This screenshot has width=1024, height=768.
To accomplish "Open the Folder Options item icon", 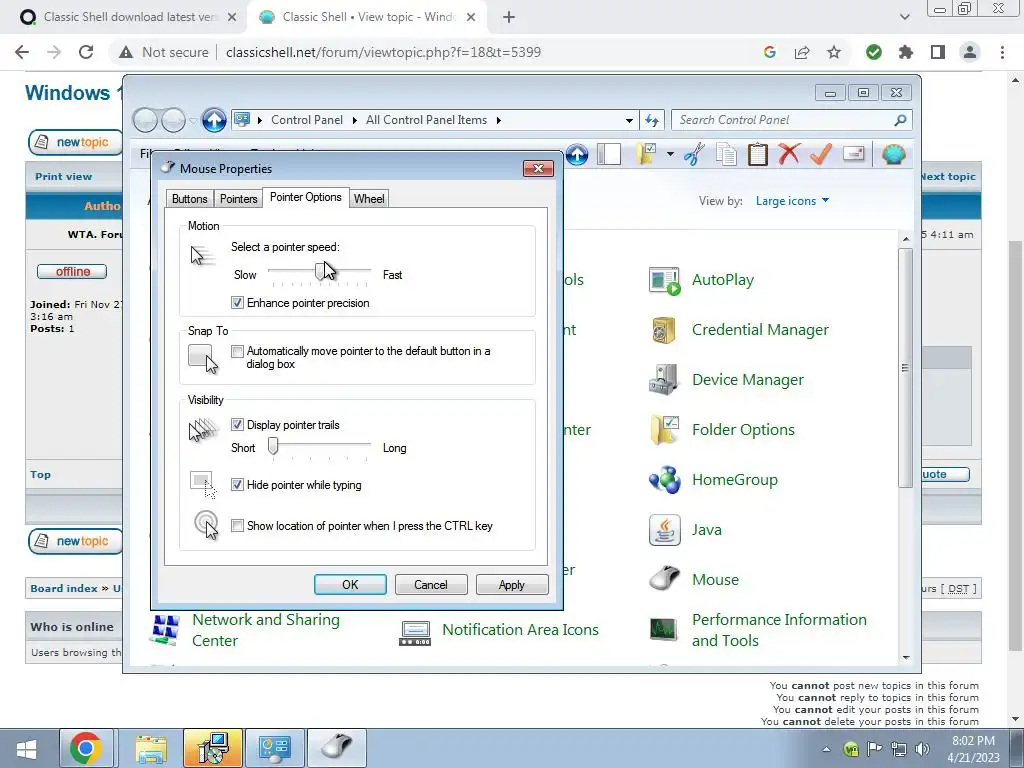I will coord(665,430).
